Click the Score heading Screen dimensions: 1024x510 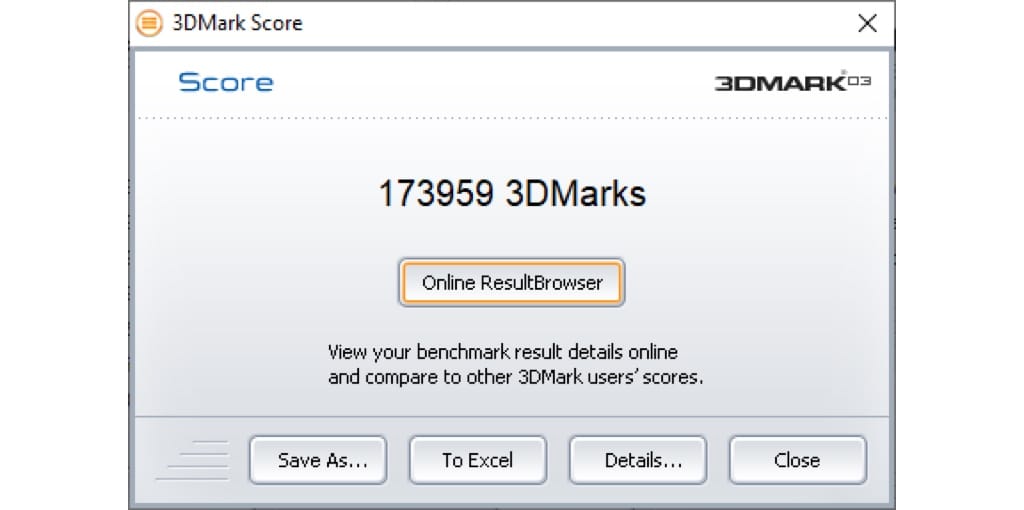226,83
